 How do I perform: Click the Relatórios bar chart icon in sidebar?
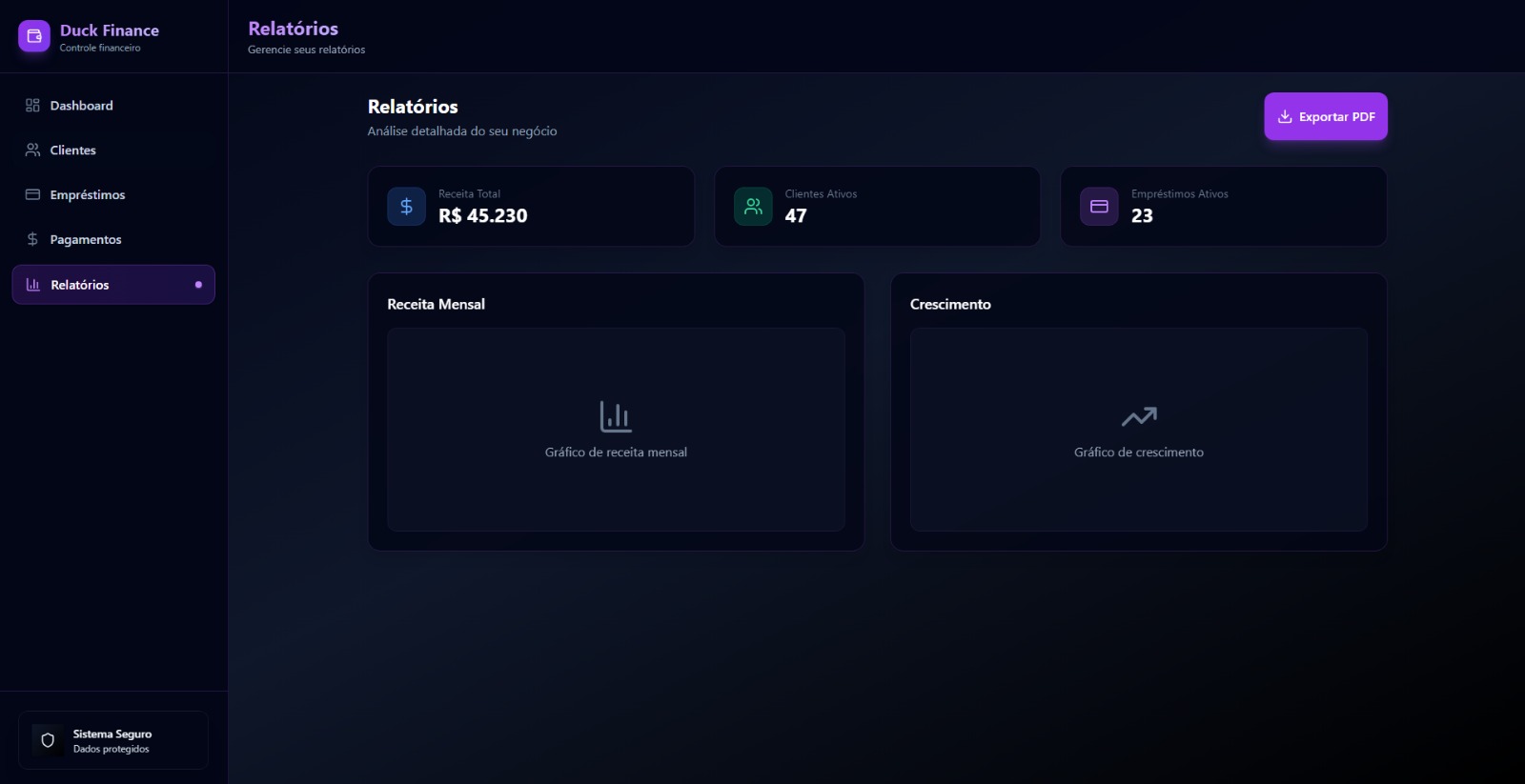click(33, 285)
